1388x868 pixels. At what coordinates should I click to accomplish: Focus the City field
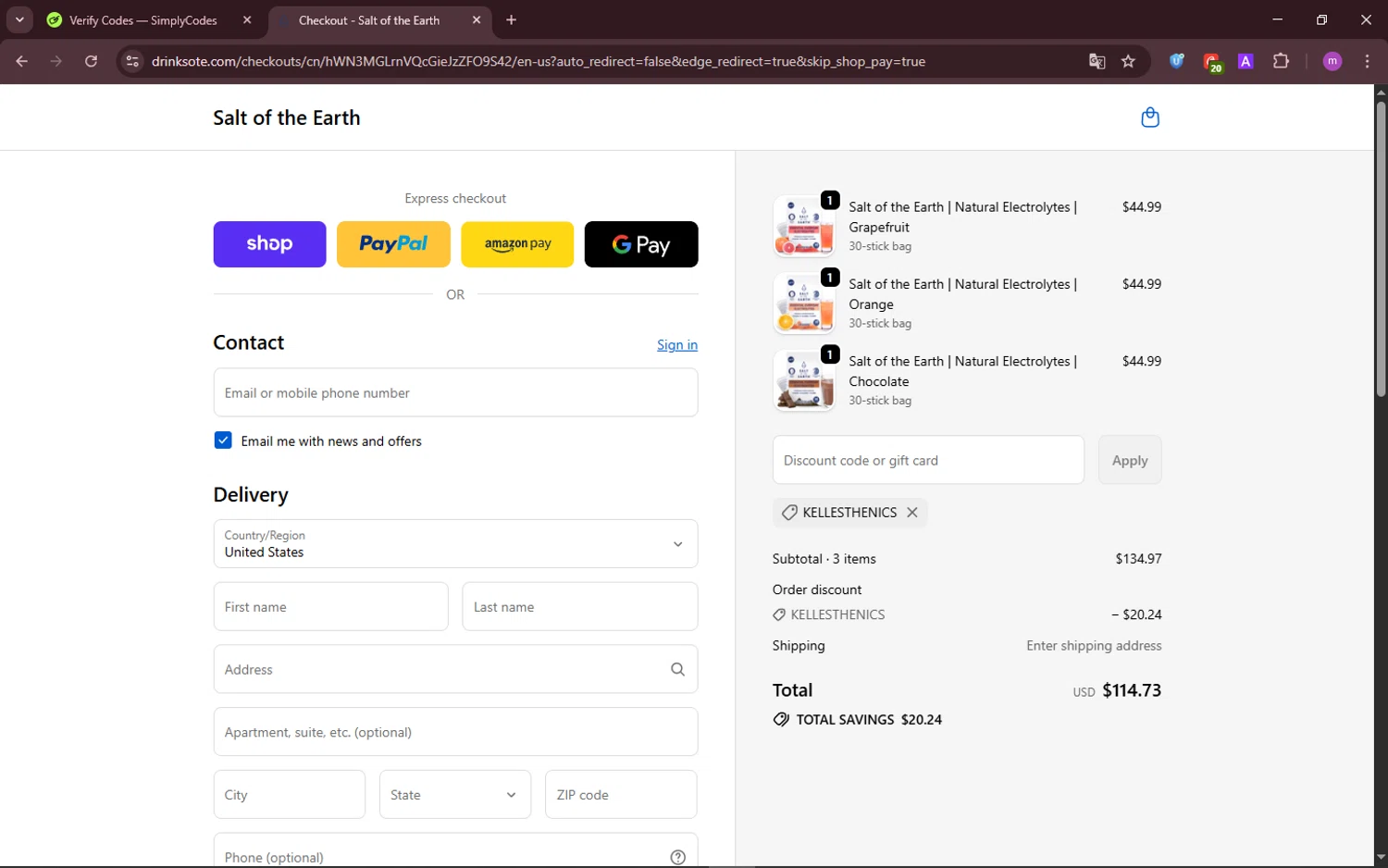[x=290, y=794]
